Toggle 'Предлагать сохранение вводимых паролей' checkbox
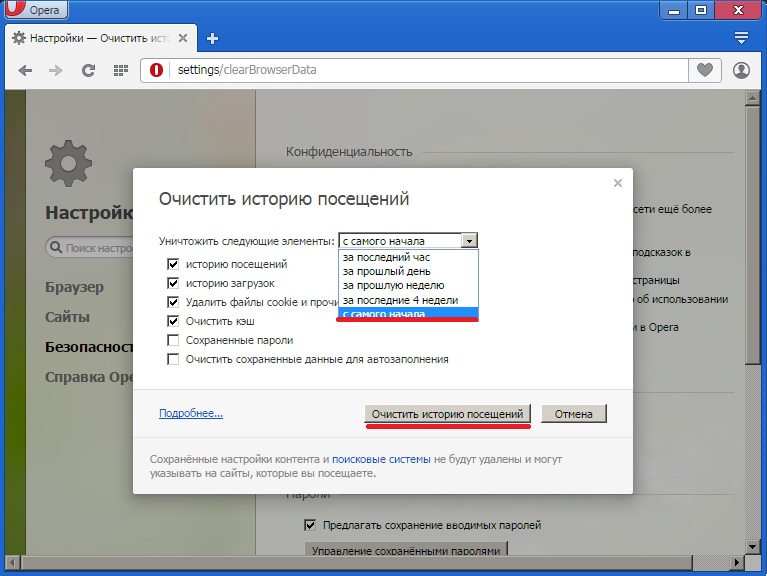 coord(310,525)
